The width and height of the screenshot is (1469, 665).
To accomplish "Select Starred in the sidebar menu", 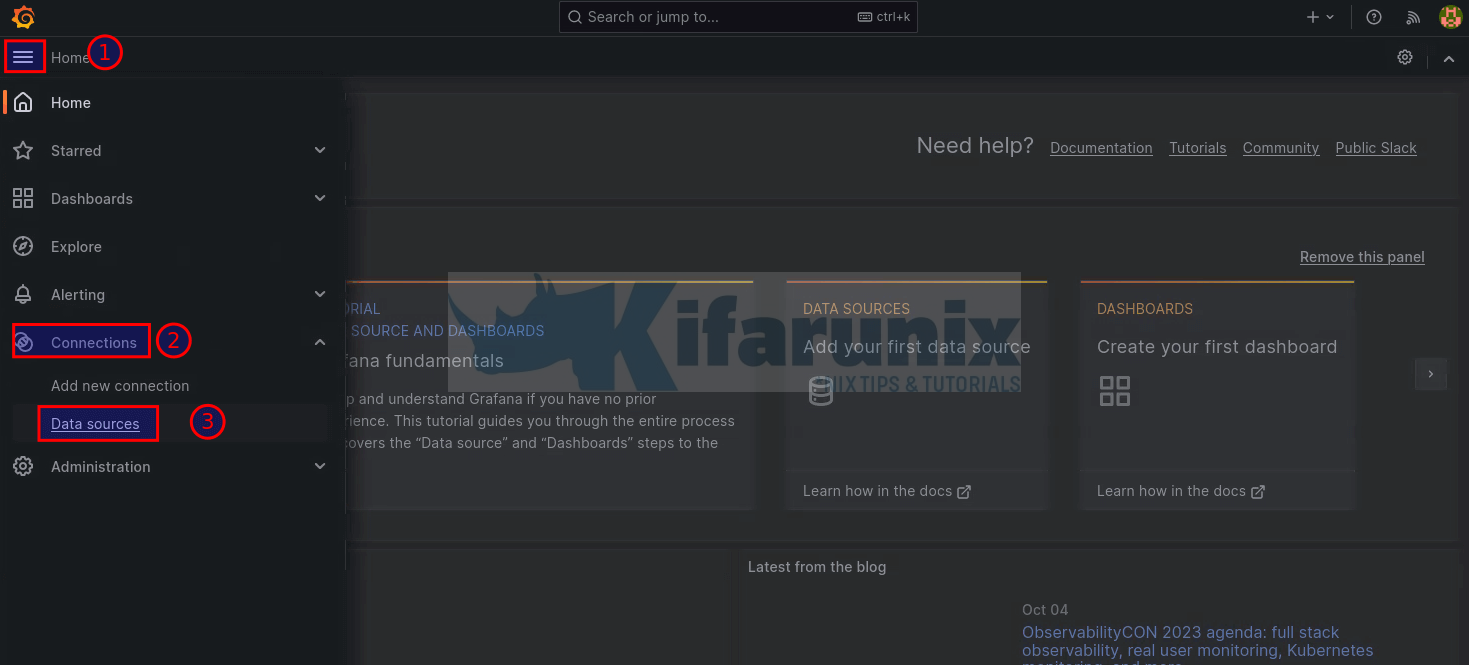I will [x=76, y=151].
